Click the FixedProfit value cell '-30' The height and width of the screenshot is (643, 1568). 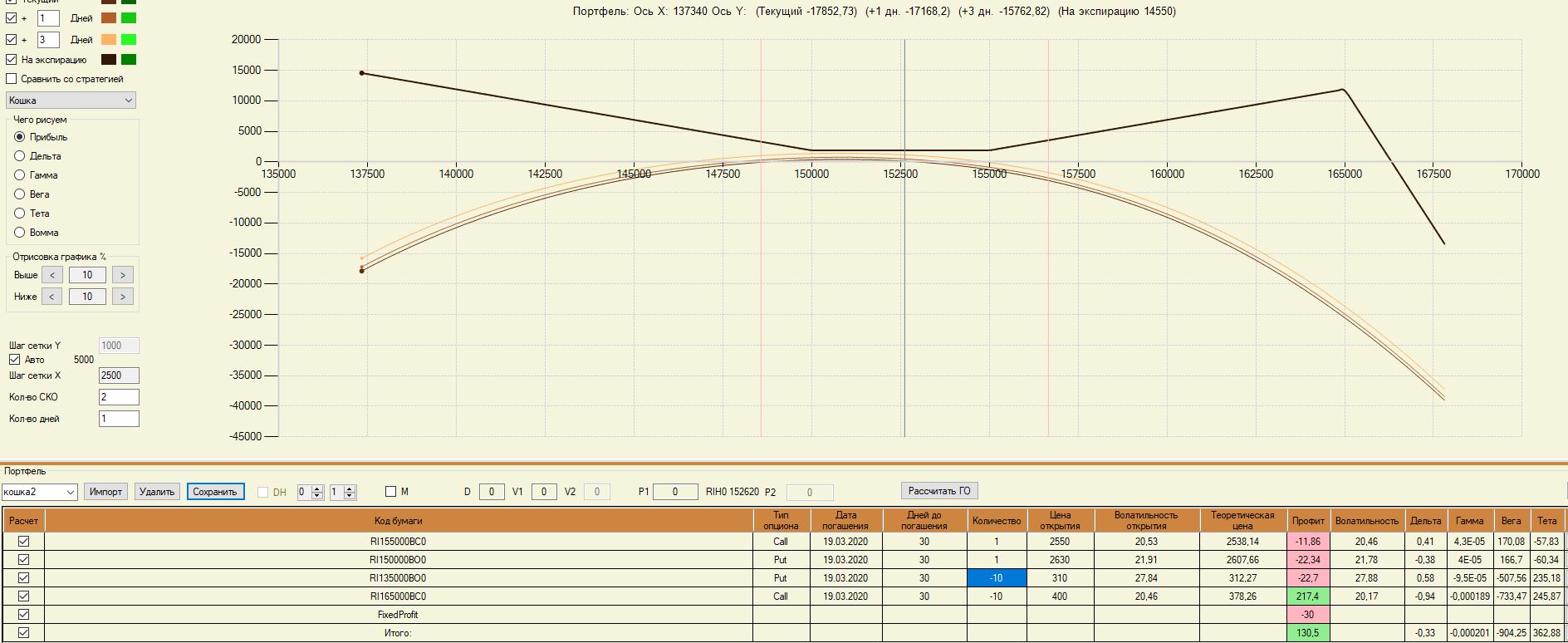1308,614
